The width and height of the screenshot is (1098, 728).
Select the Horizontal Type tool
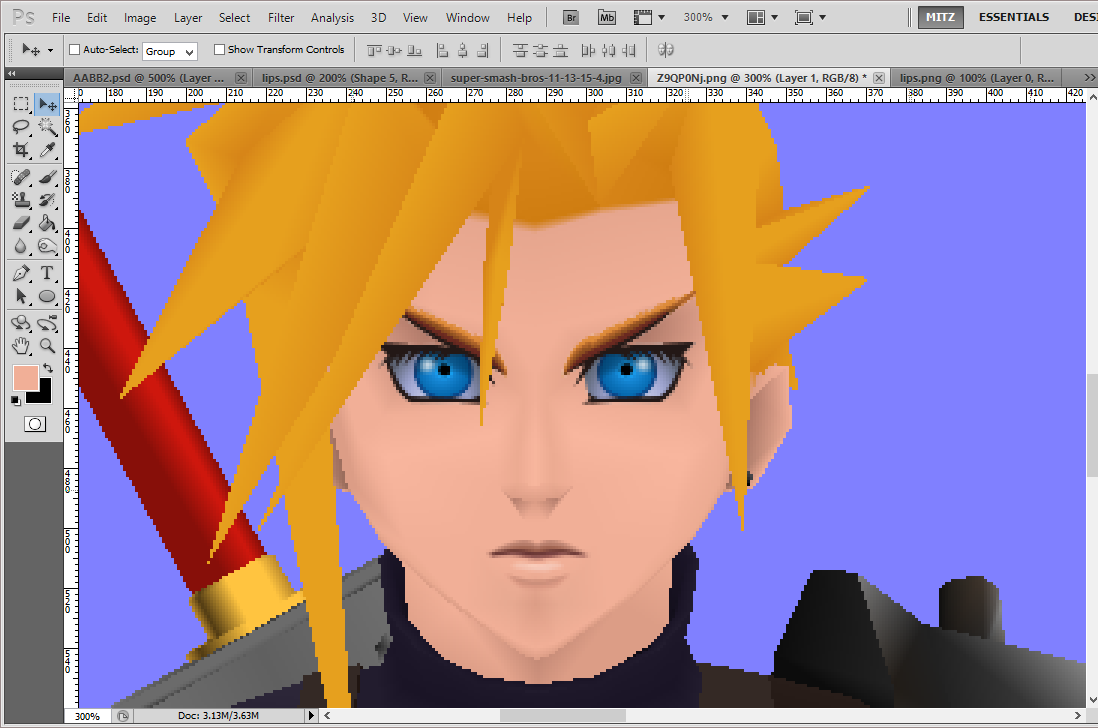point(48,274)
